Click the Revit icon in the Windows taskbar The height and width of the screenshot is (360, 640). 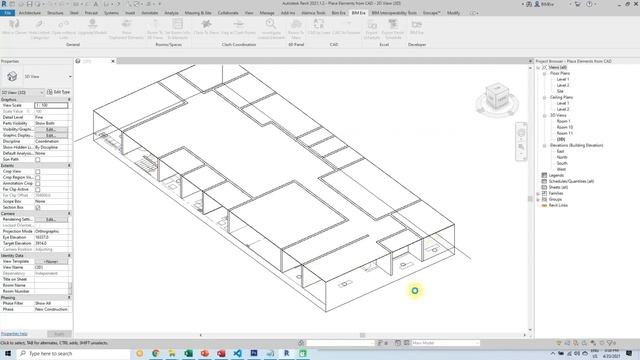pos(287,353)
